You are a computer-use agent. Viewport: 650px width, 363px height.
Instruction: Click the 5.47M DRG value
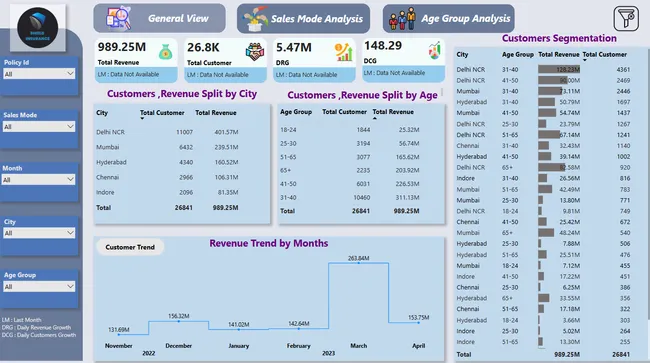(293, 48)
